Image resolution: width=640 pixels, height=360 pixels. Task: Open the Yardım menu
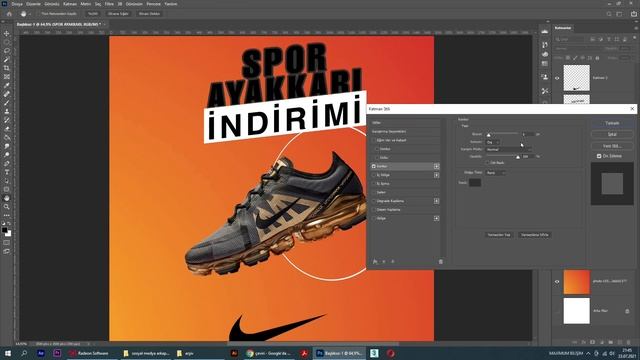(x=171, y=4)
